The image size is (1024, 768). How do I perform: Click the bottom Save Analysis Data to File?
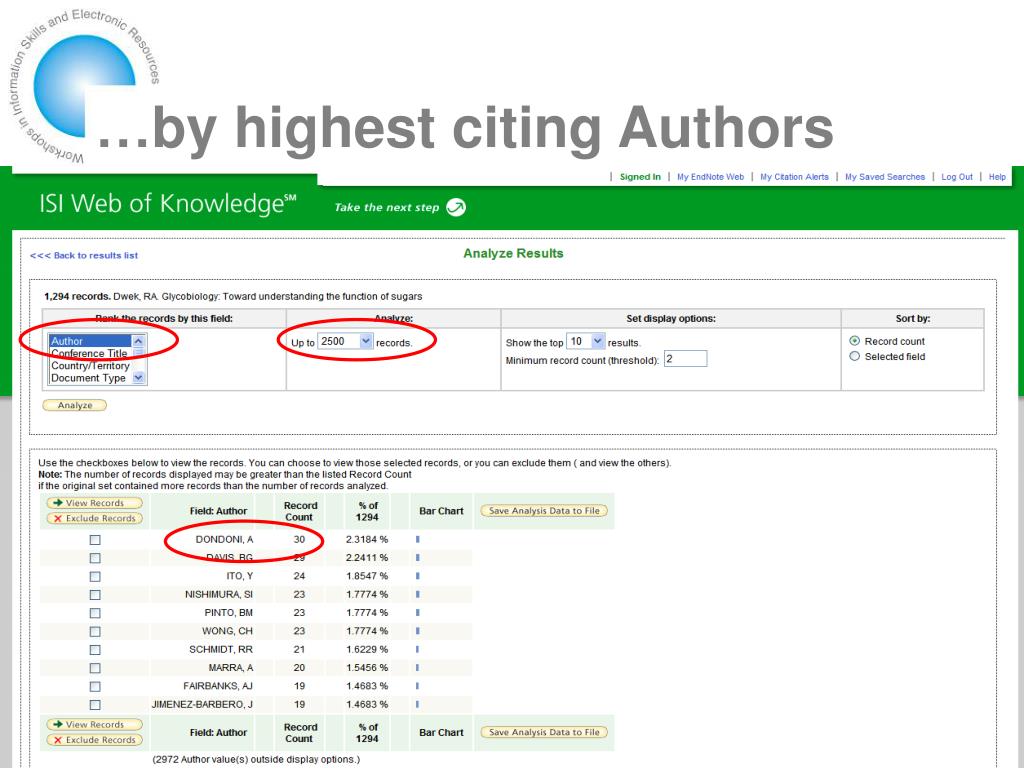click(544, 732)
